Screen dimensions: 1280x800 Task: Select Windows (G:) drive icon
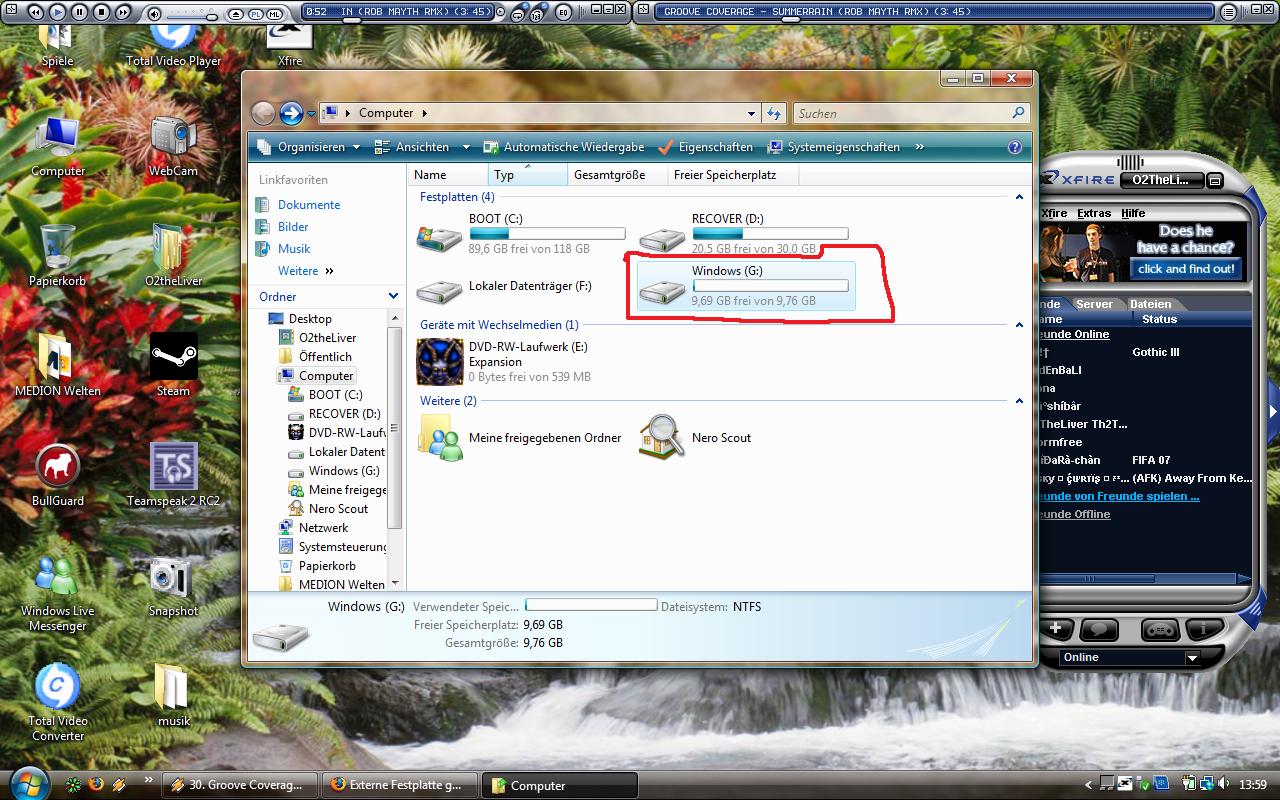point(662,291)
